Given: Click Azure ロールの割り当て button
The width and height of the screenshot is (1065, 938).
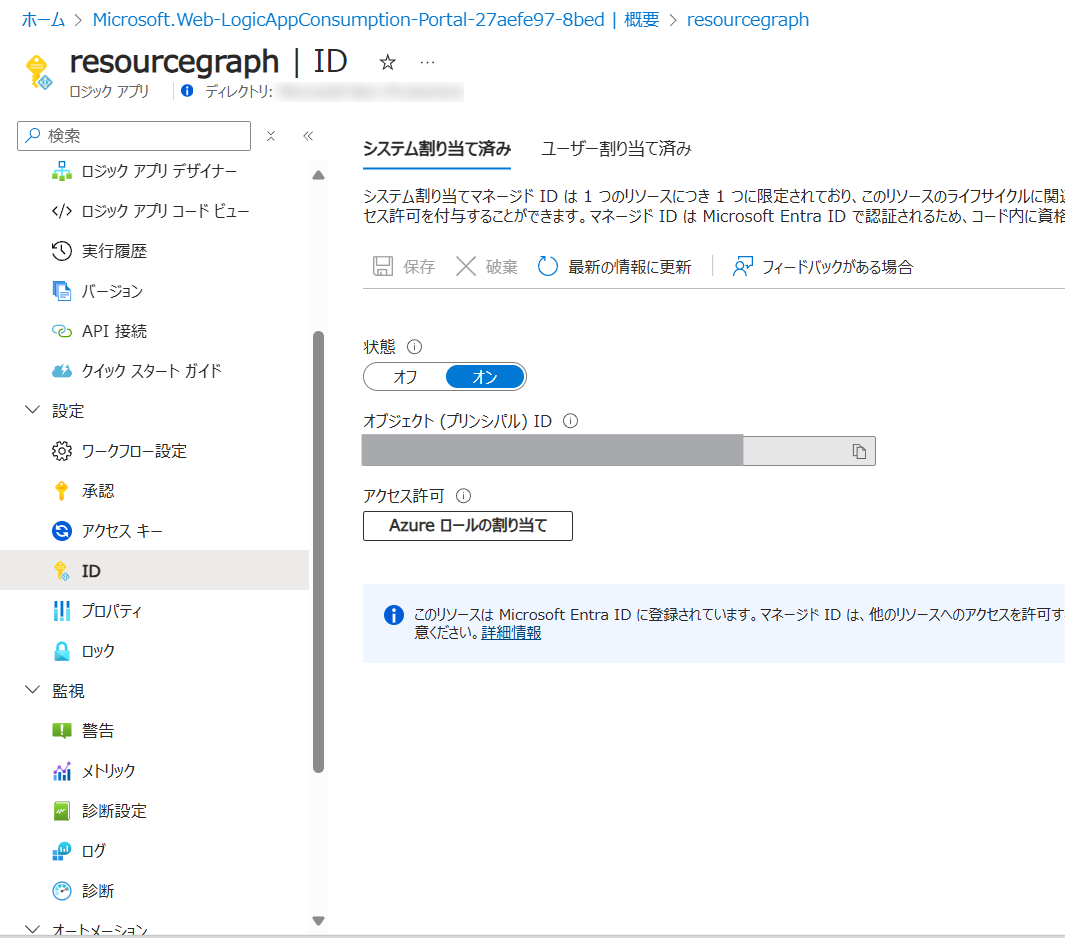Looking at the screenshot, I should click(468, 526).
